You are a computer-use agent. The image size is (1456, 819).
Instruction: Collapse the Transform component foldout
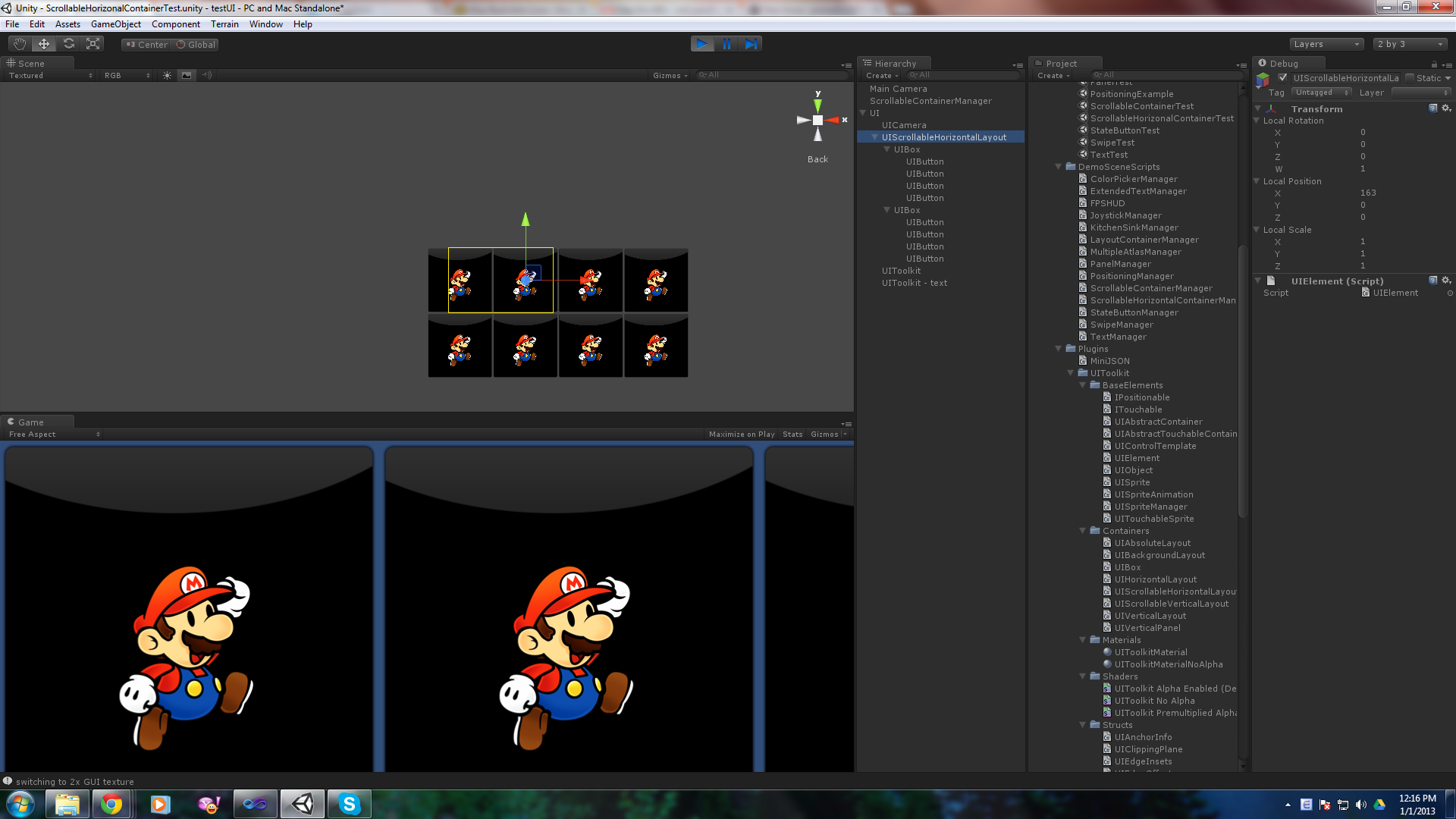(x=1258, y=109)
